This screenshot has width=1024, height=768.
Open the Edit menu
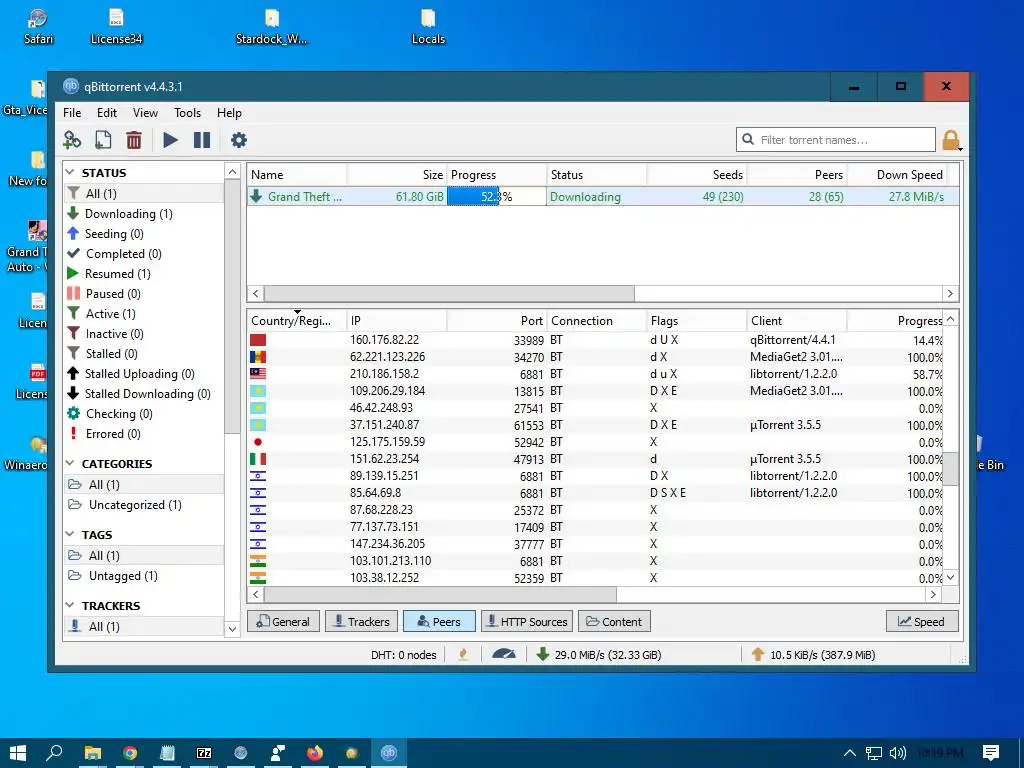point(106,113)
